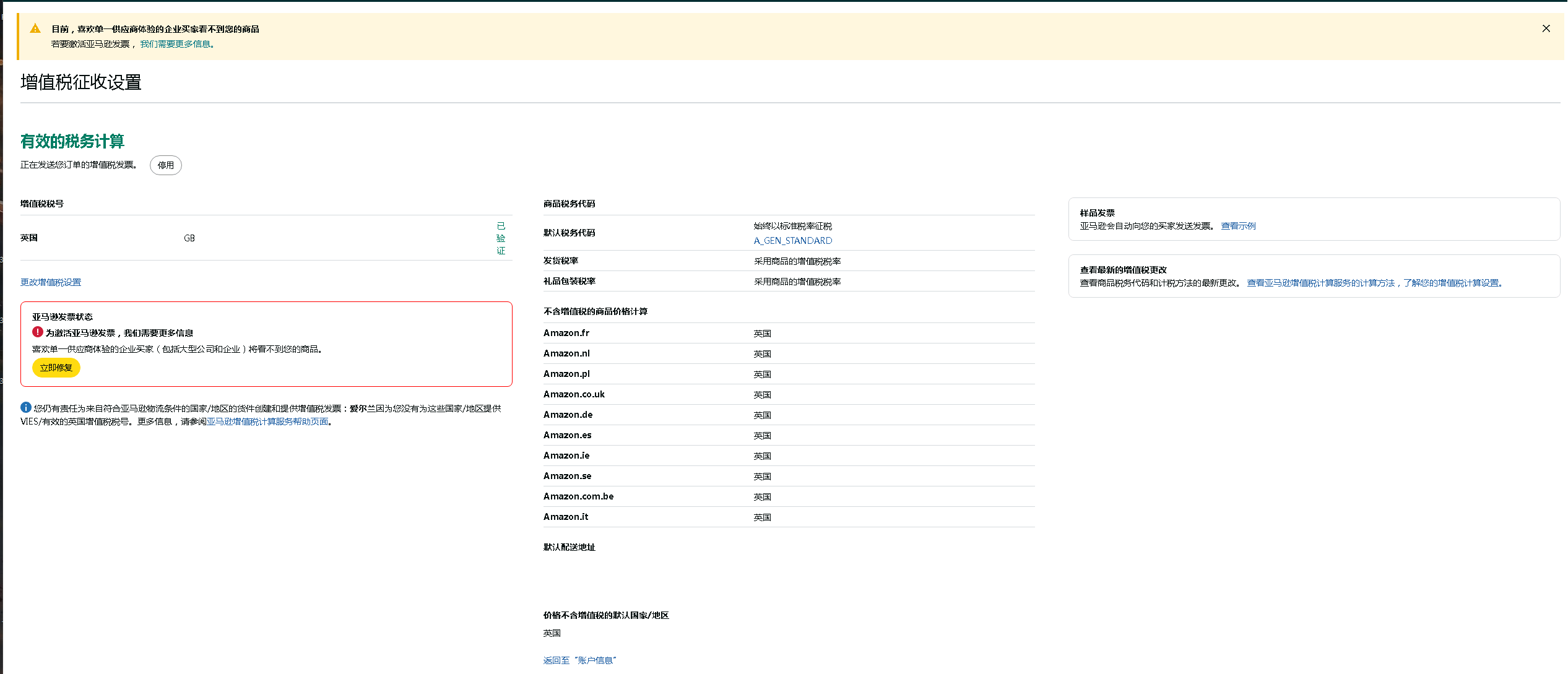The width and height of the screenshot is (1568, 674).
Task: Click the 默认税务代码 label
Action: pyautogui.click(x=570, y=233)
